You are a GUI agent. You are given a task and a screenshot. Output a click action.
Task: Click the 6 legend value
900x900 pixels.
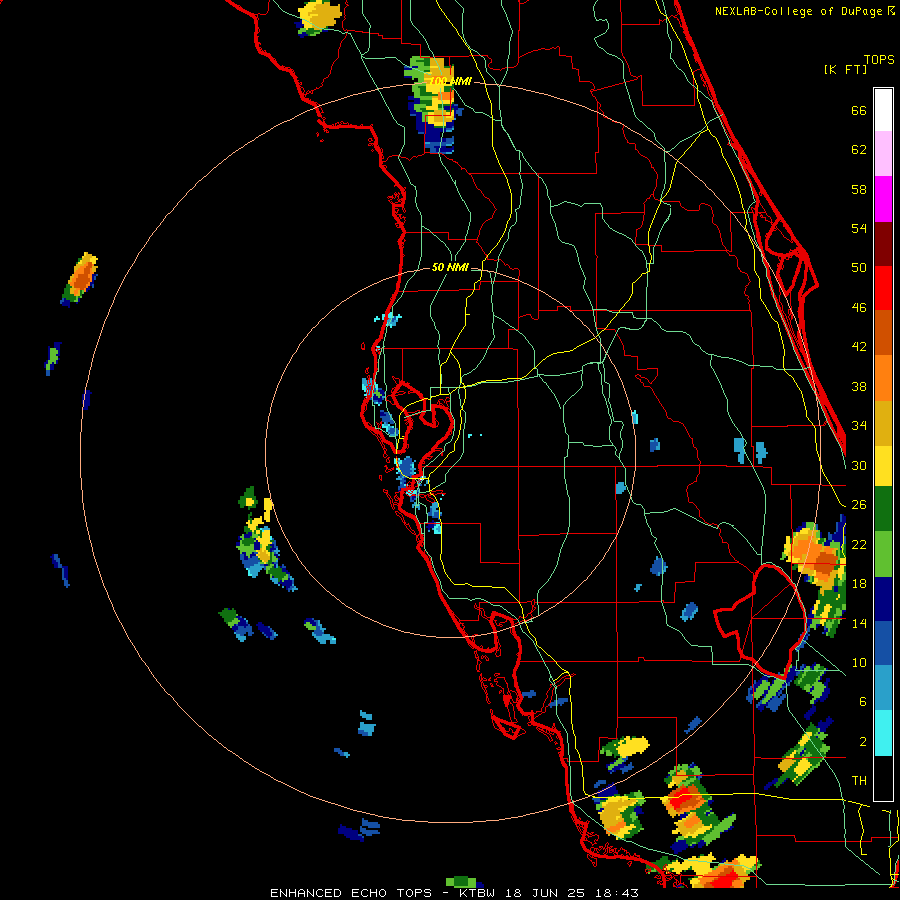click(x=863, y=701)
